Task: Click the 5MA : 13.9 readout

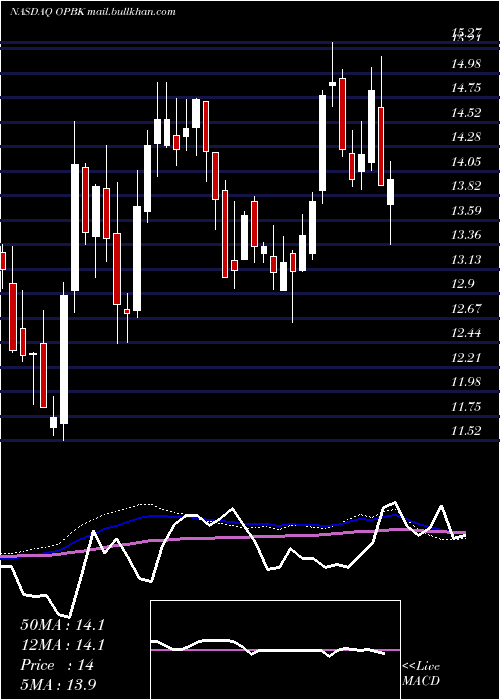Action: click(x=59, y=685)
